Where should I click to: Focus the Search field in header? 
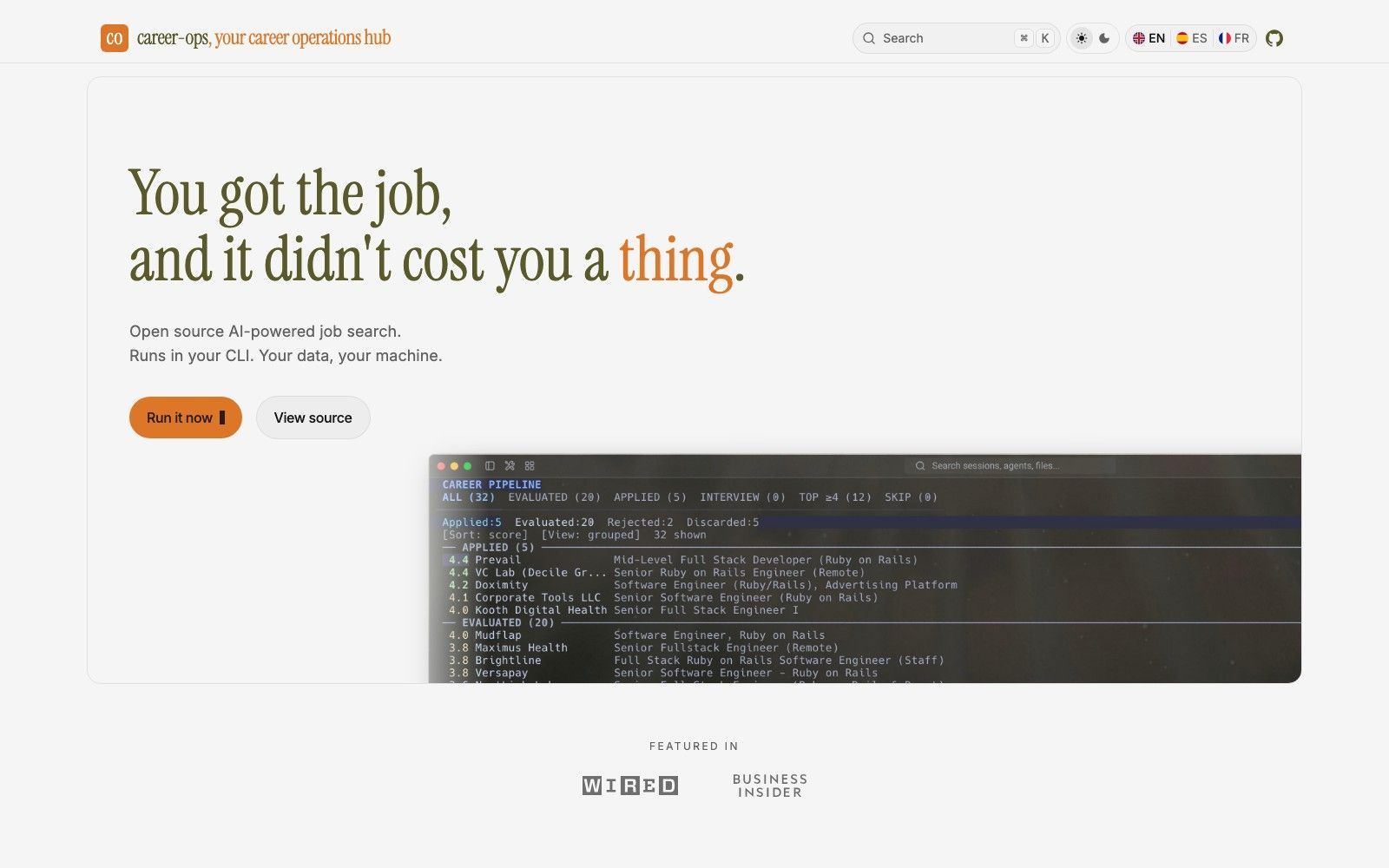pos(956,38)
